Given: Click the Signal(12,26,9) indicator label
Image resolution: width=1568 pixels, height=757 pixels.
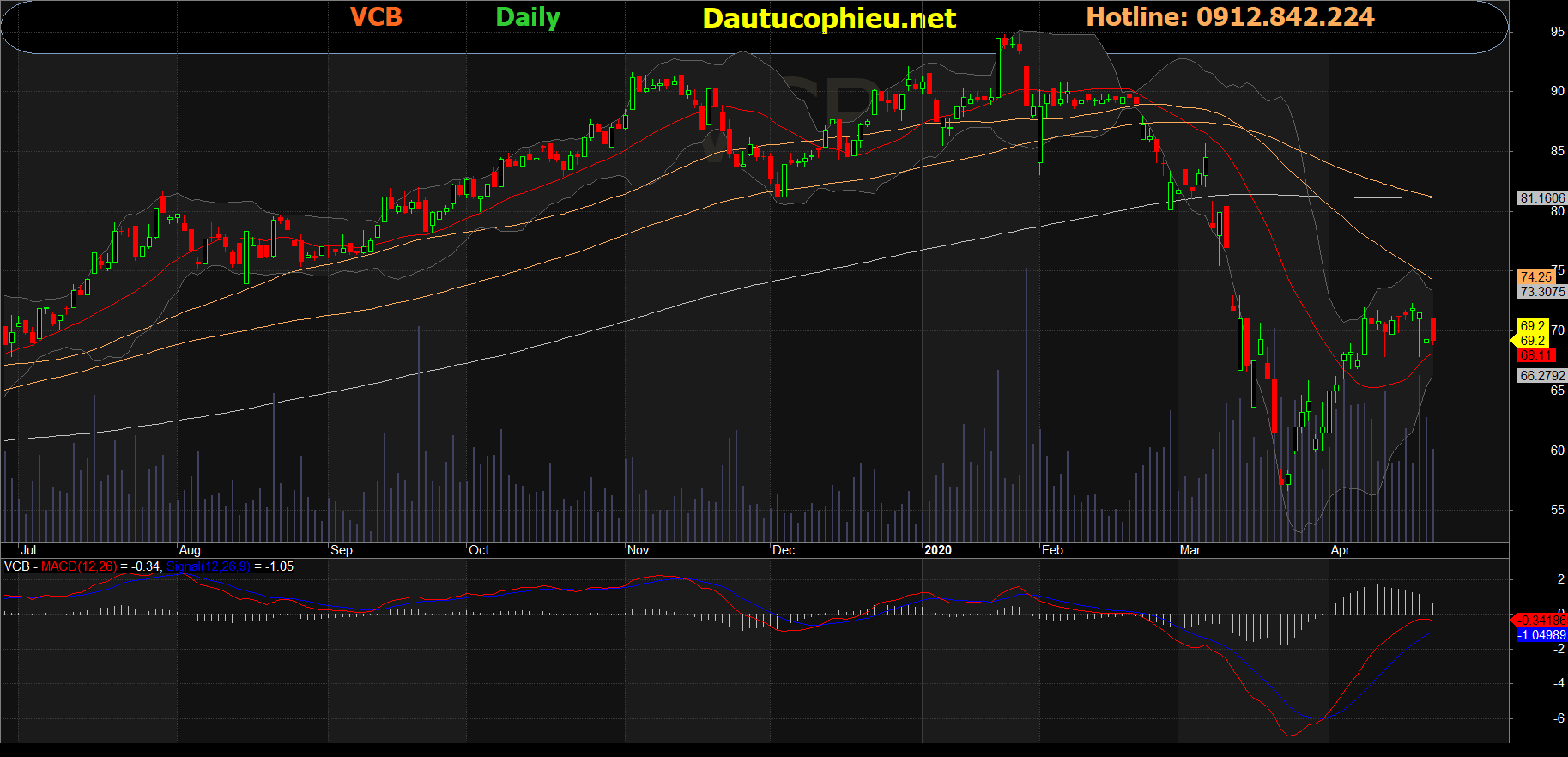Looking at the screenshot, I should (x=209, y=566).
